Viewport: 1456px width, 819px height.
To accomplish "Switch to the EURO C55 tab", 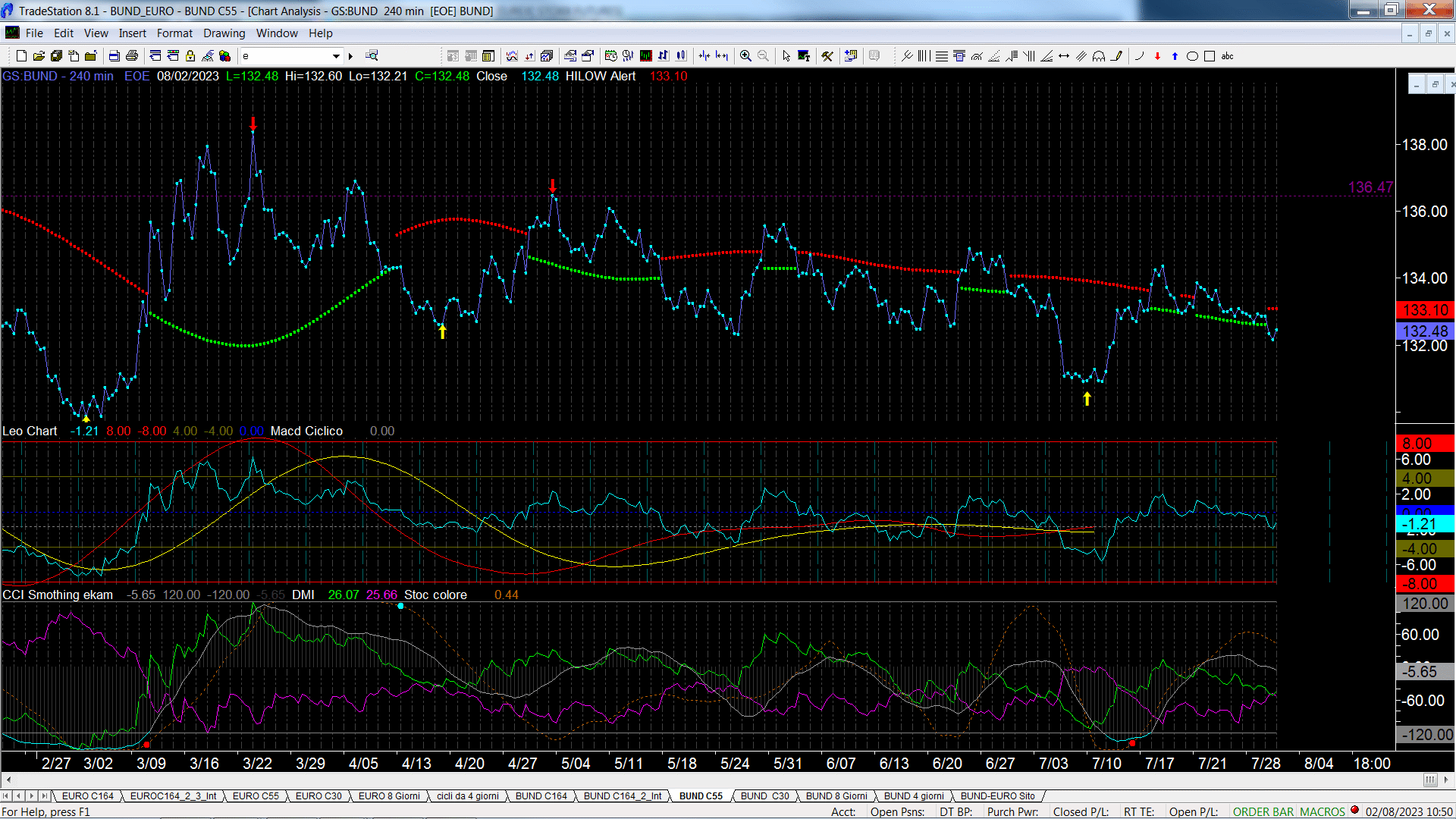I will pyautogui.click(x=256, y=796).
